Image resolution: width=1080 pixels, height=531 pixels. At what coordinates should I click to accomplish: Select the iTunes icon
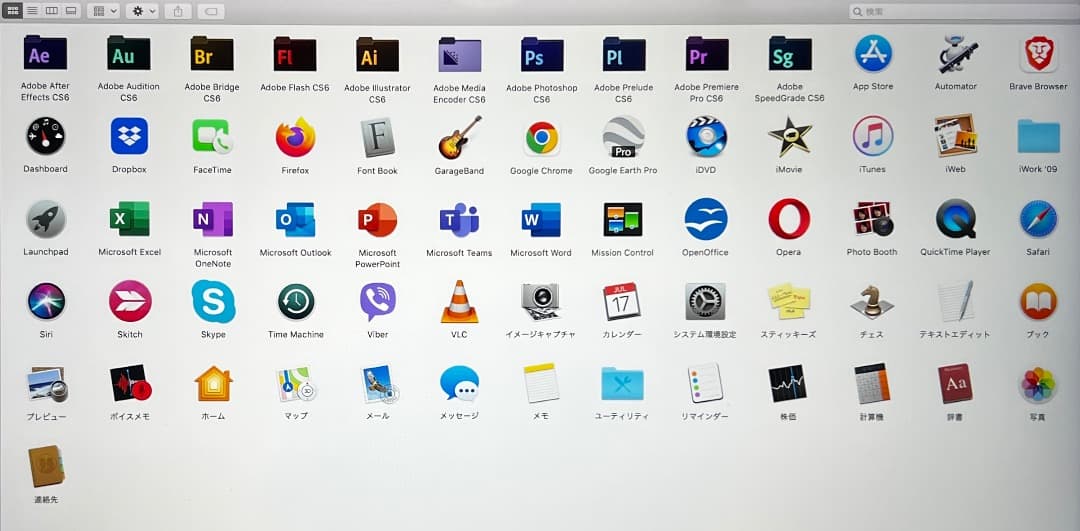click(873, 136)
